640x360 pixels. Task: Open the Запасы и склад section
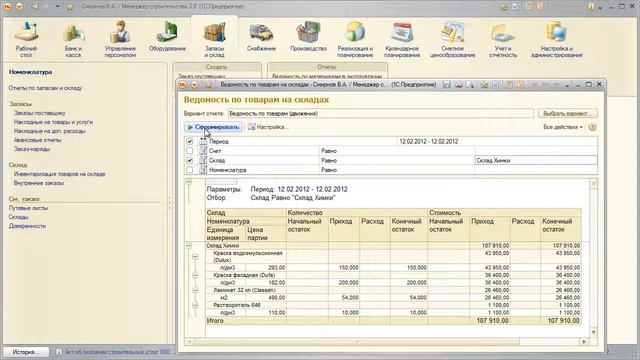point(214,40)
